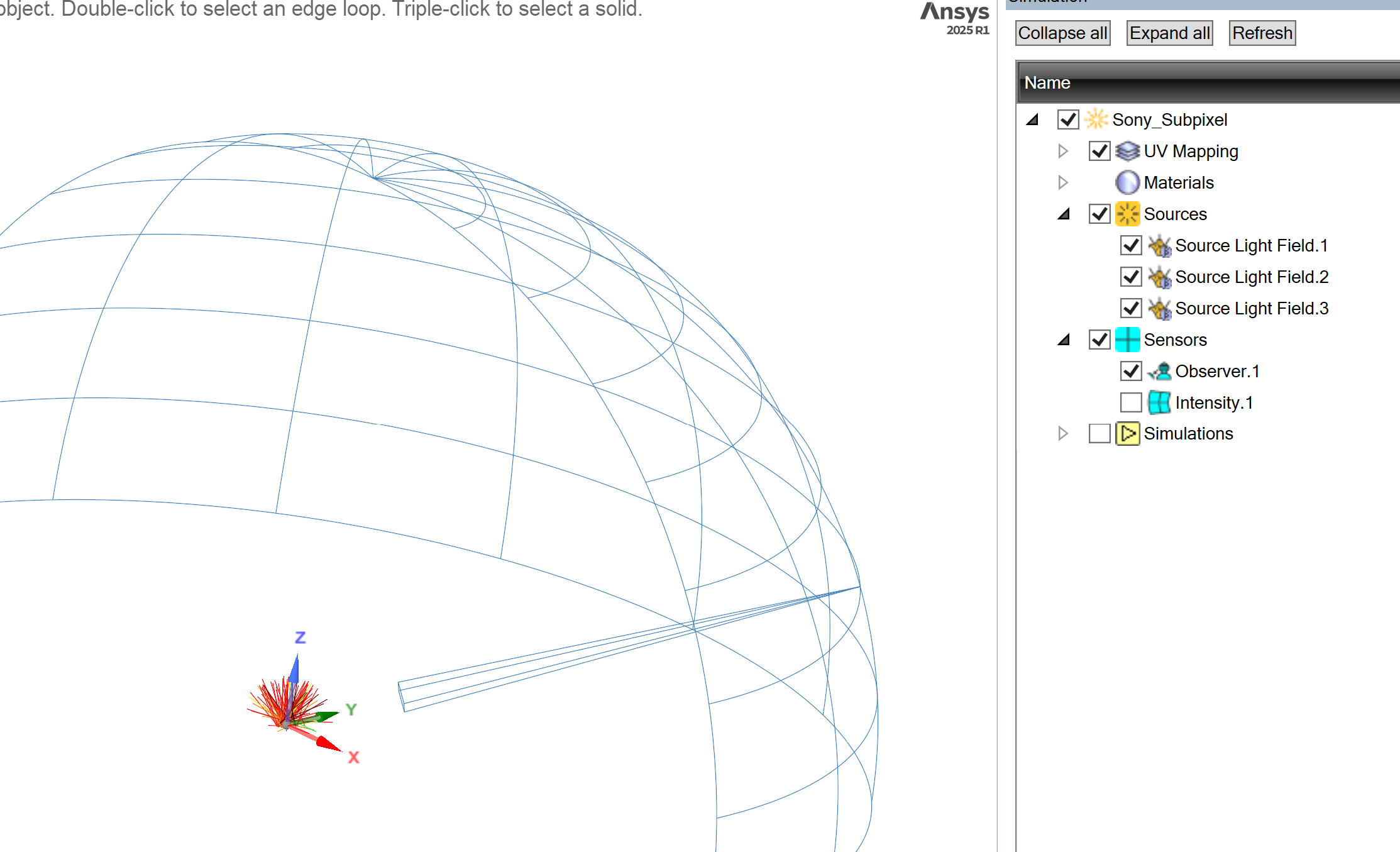Select Source Light Field.3 label
This screenshot has height=852, width=1400.
[1252, 308]
